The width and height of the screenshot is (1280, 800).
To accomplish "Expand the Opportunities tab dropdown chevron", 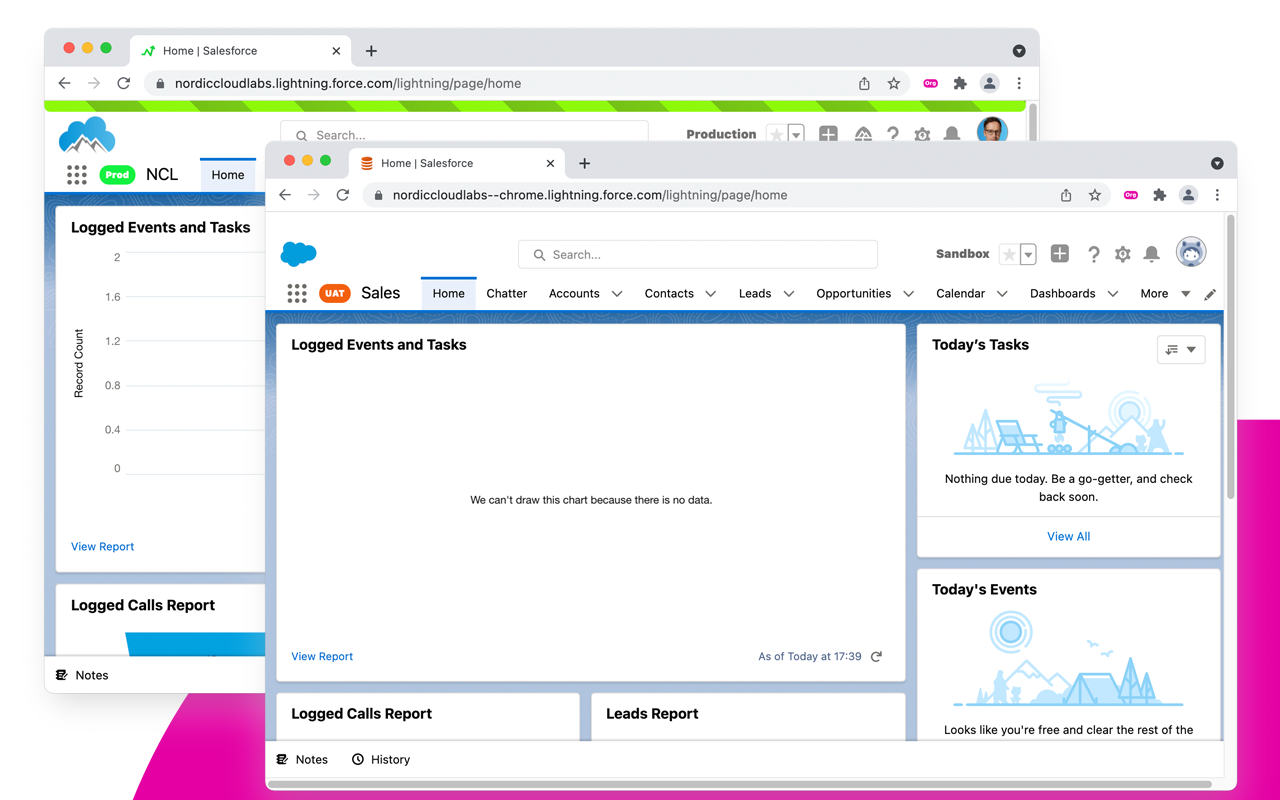I will [x=909, y=294].
